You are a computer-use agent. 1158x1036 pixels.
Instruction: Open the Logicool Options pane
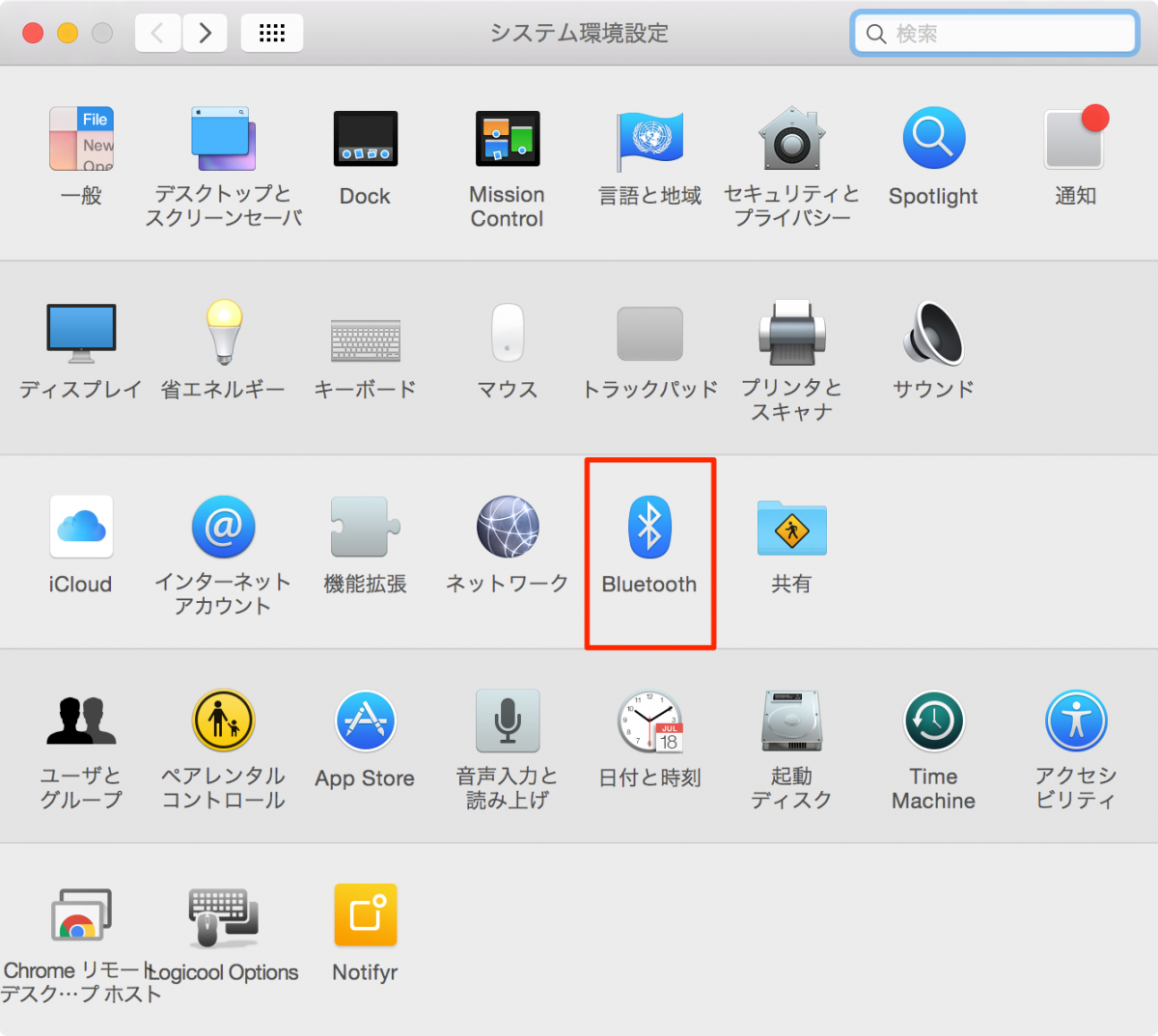point(223,913)
